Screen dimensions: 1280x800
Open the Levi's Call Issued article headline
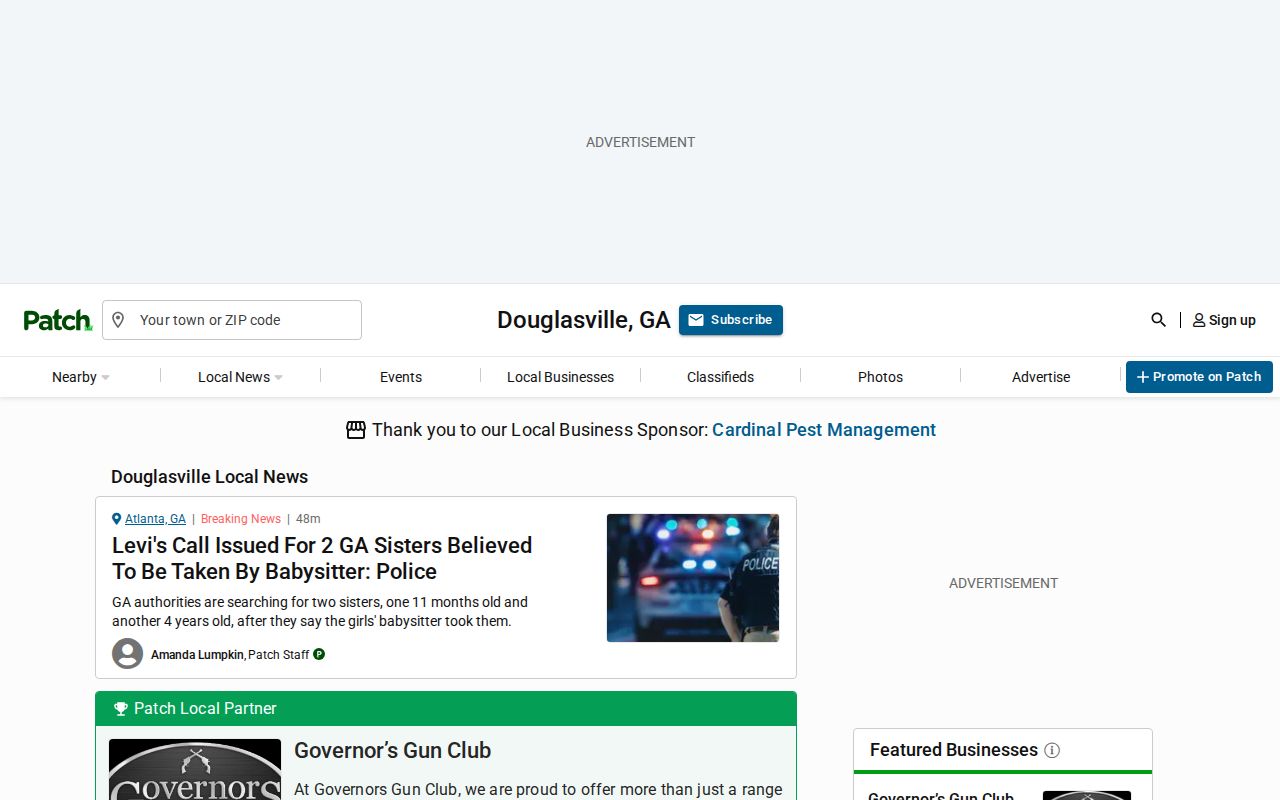[322, 558]
